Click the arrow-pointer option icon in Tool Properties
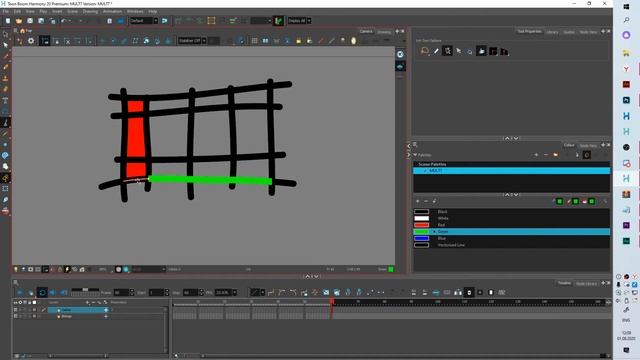 point(459,51)
